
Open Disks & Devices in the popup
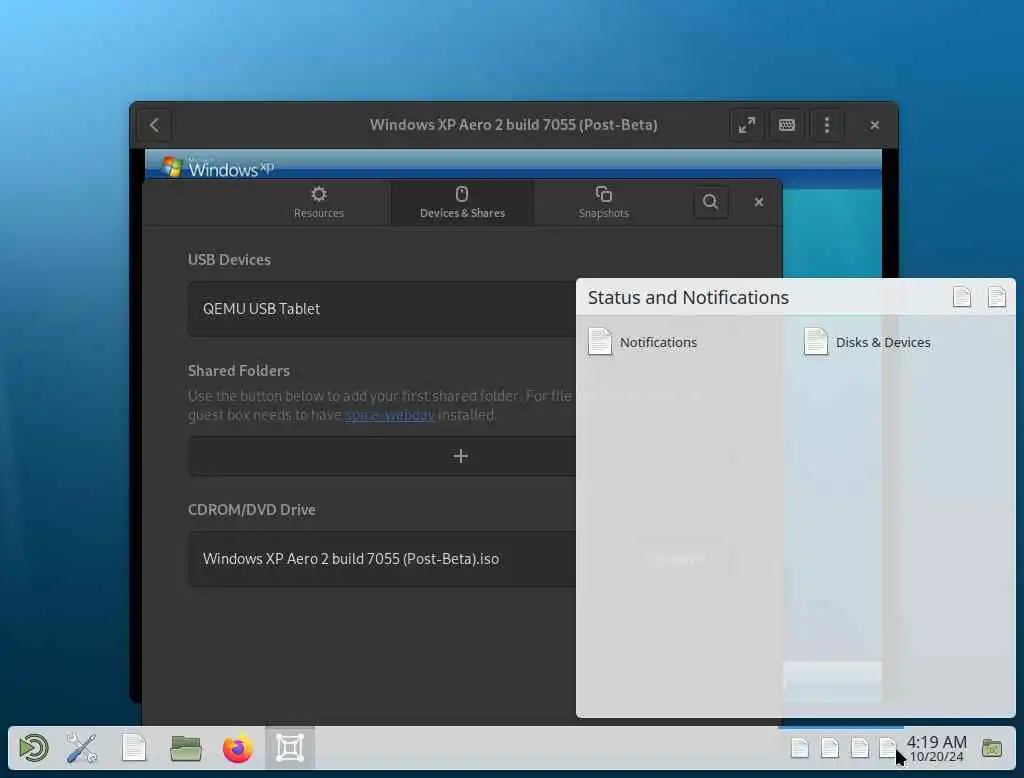point(867,342)
